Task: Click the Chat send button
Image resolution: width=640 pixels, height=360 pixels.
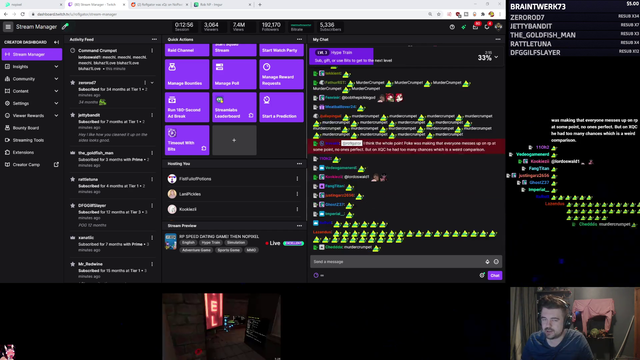Action: [x=495, y=276]
